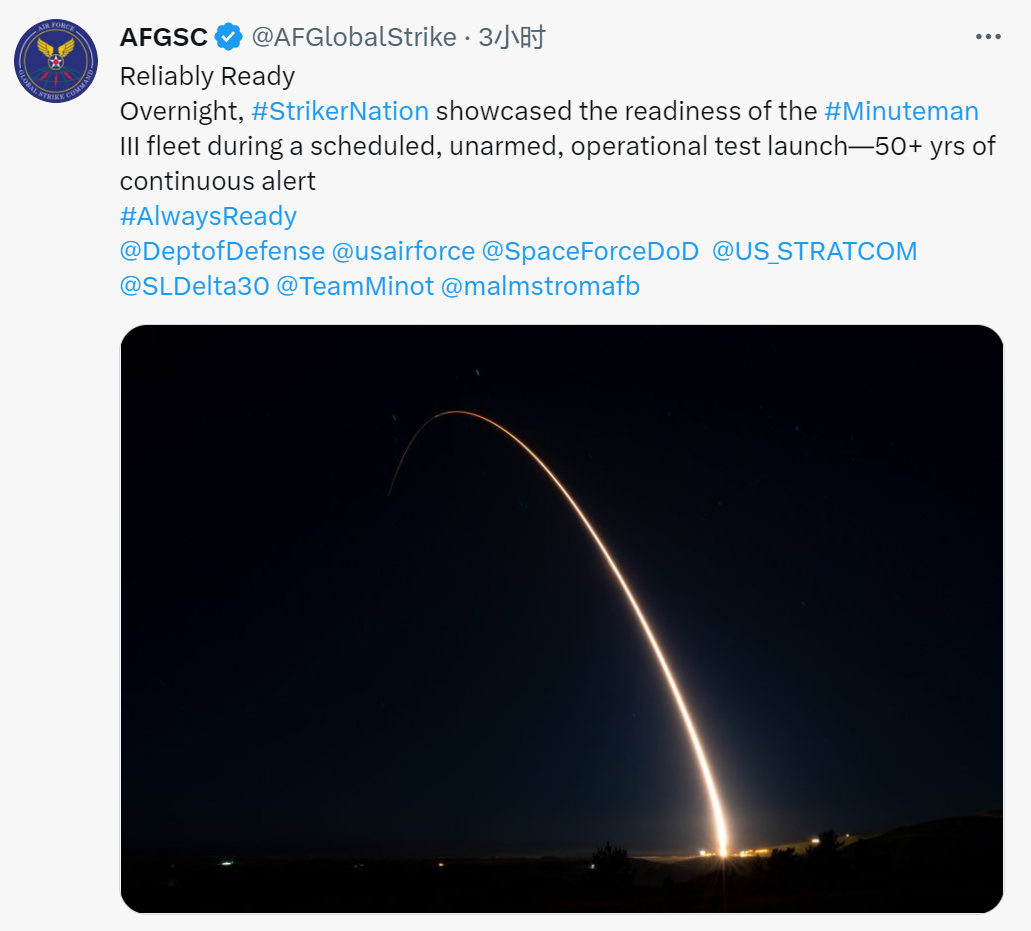Visit the @DeptofDefense mention
1031x931 pixels.
[x=222, y=251]
